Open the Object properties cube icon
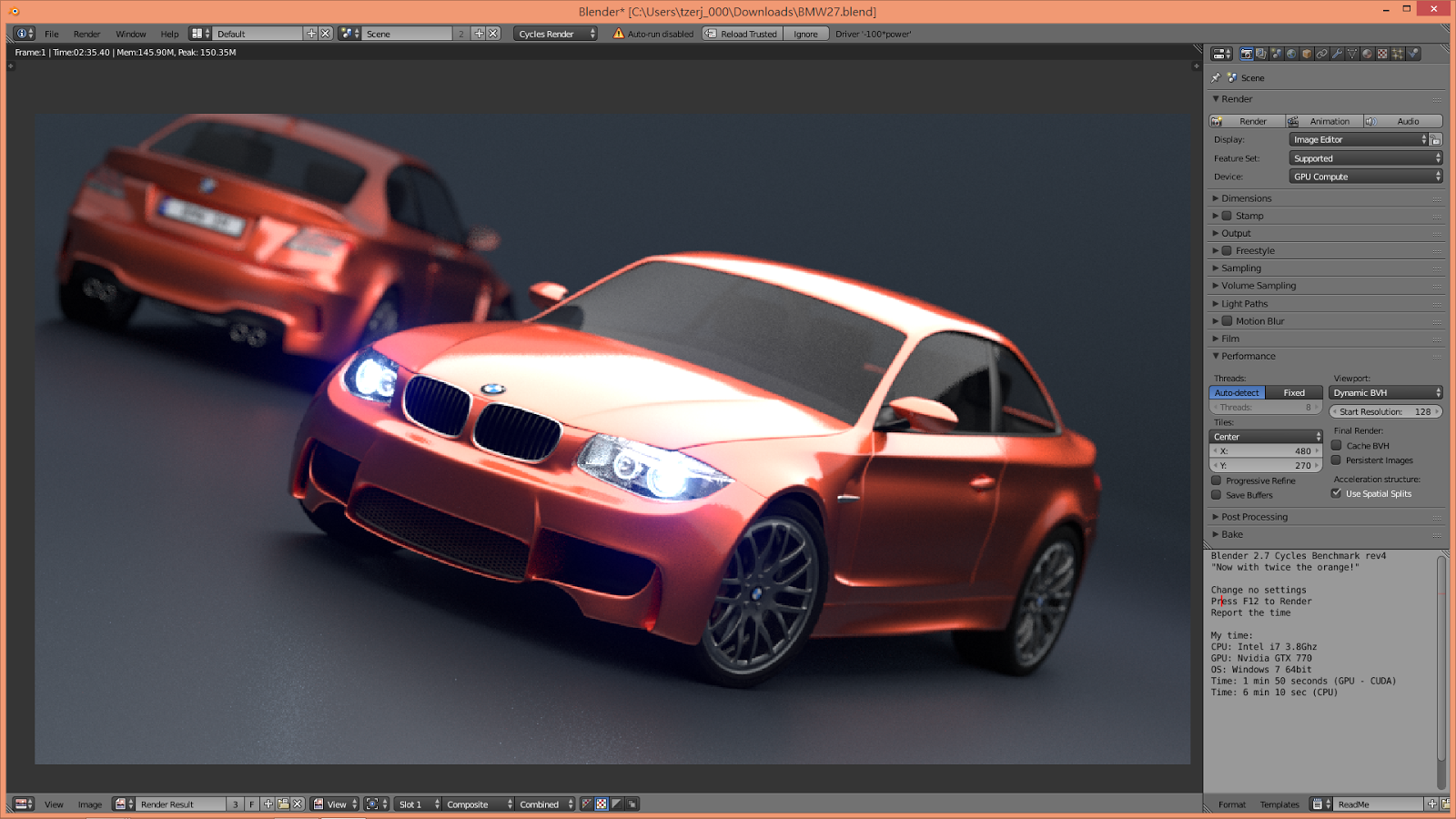The height and width of the screenshot is (819, 1456). [x=1307, y=54]
